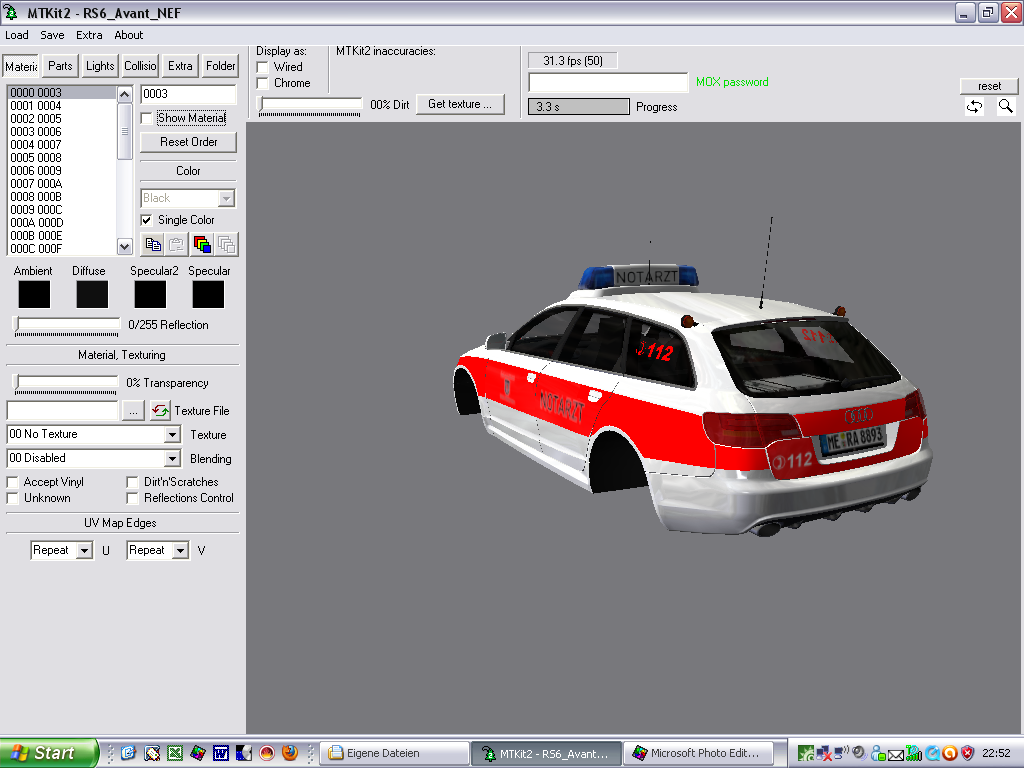
Task: Open the 00 No Texture dropdown
Action: (x=172, y=434)
